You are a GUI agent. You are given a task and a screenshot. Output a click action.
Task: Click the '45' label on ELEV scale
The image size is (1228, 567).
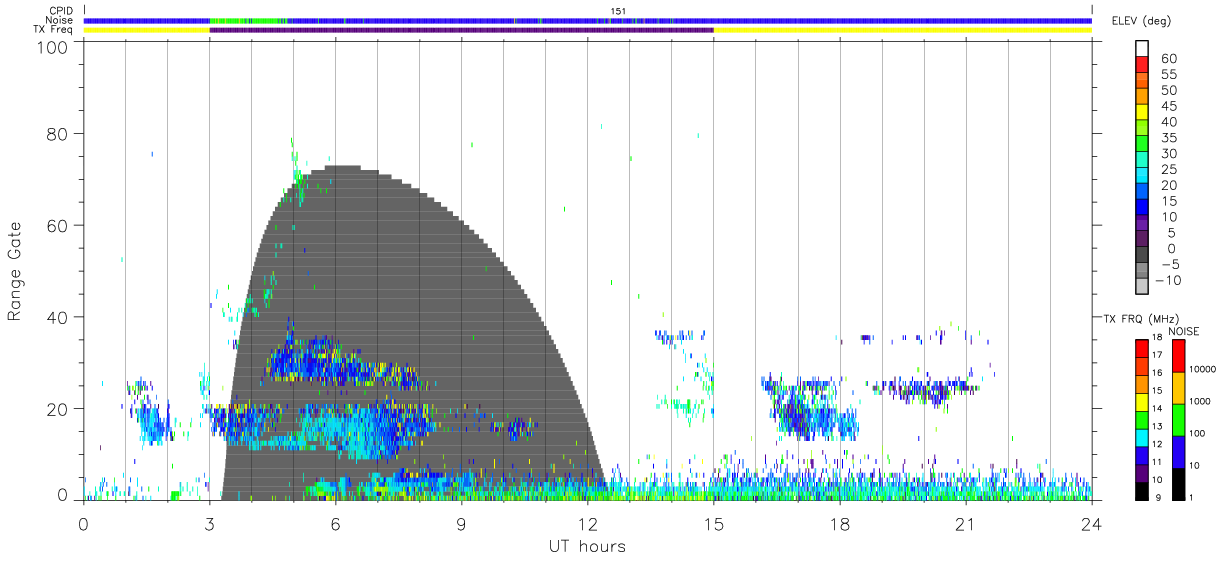point(1168,106)
